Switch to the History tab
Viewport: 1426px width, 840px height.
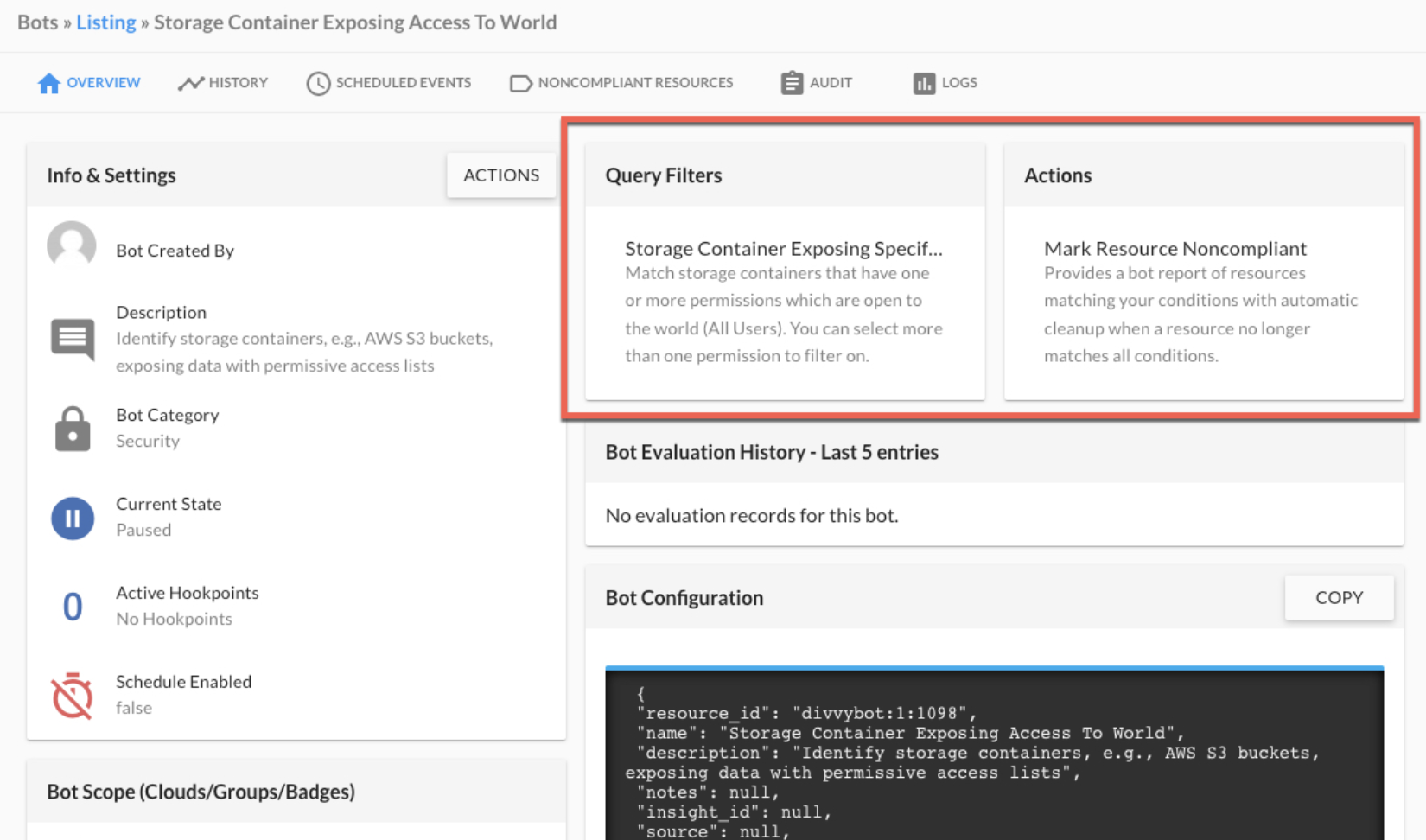[223, 83]
